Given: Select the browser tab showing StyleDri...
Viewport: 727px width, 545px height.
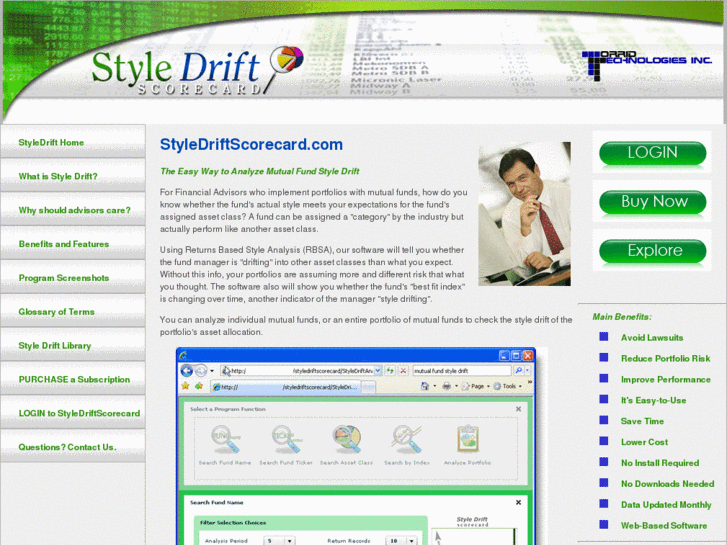Looking at the screenshot, I should click(x=287, y=387).
